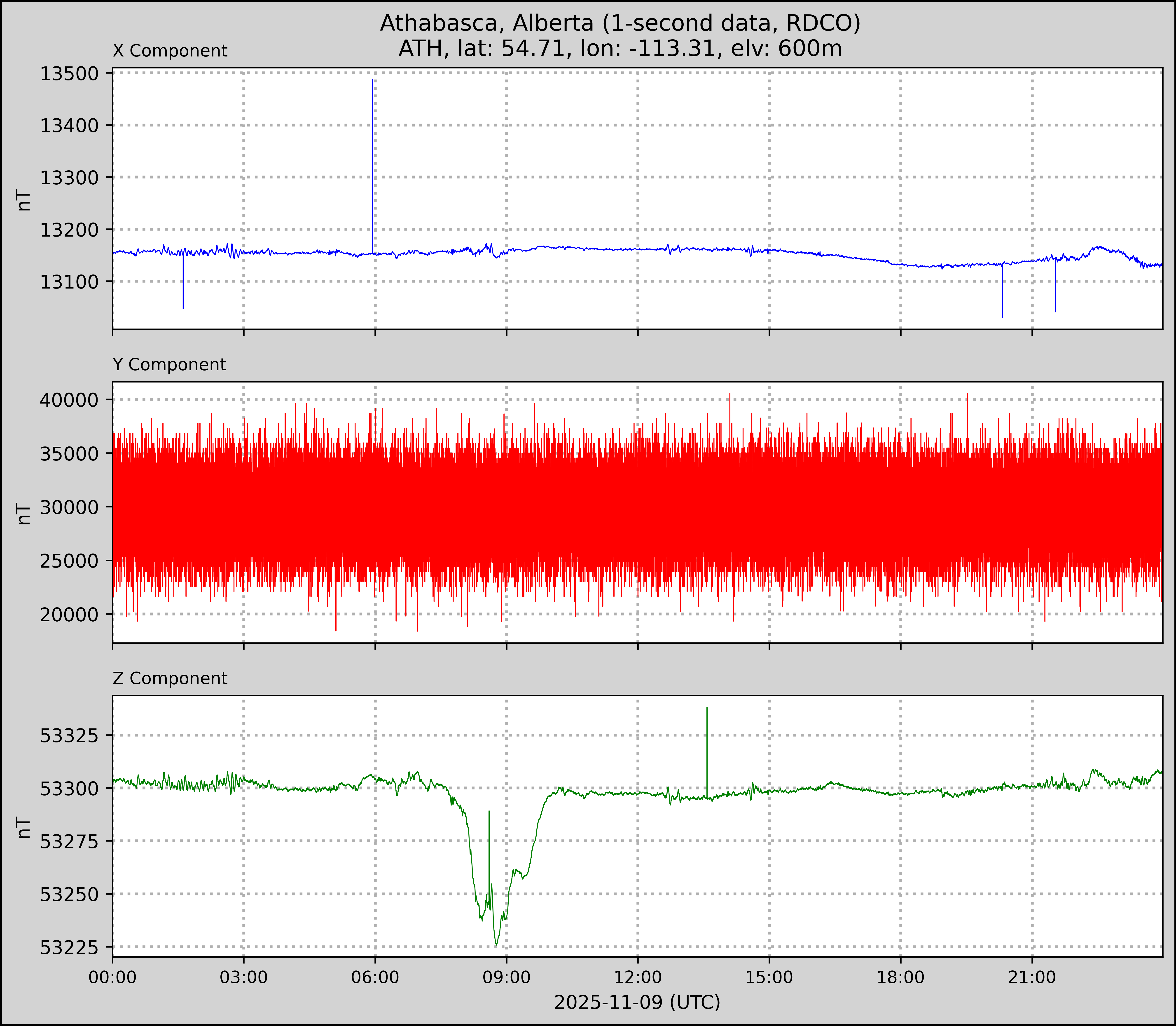Click the tall blue spike near 06:00

click(373, 166)
